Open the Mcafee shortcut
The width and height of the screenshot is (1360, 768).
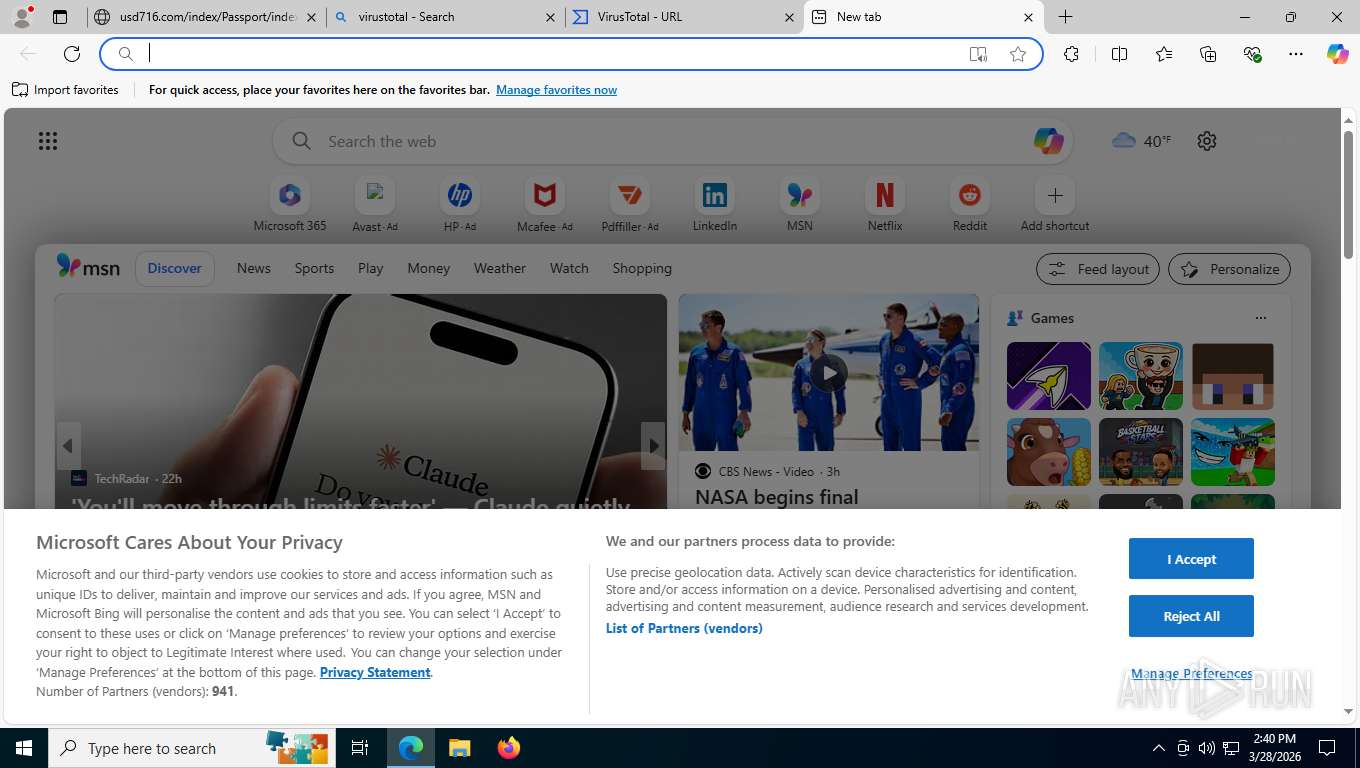(x=545, y=205)
